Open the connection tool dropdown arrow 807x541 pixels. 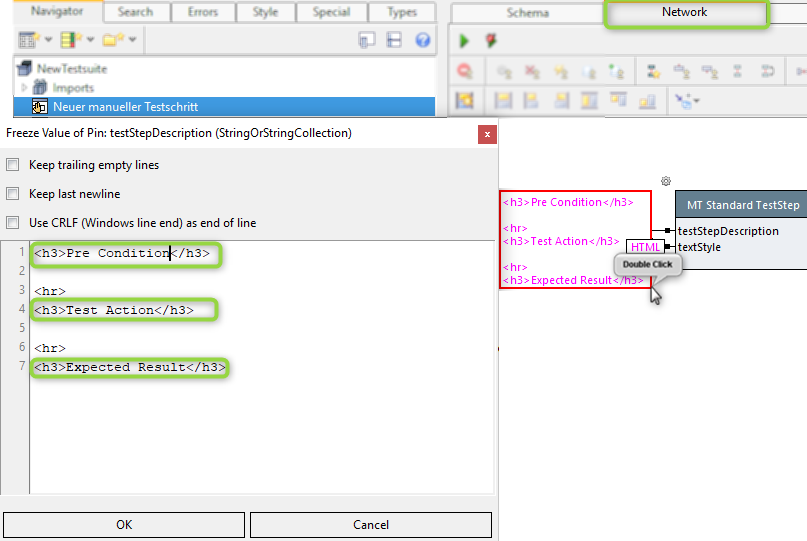tap(697, 100)
